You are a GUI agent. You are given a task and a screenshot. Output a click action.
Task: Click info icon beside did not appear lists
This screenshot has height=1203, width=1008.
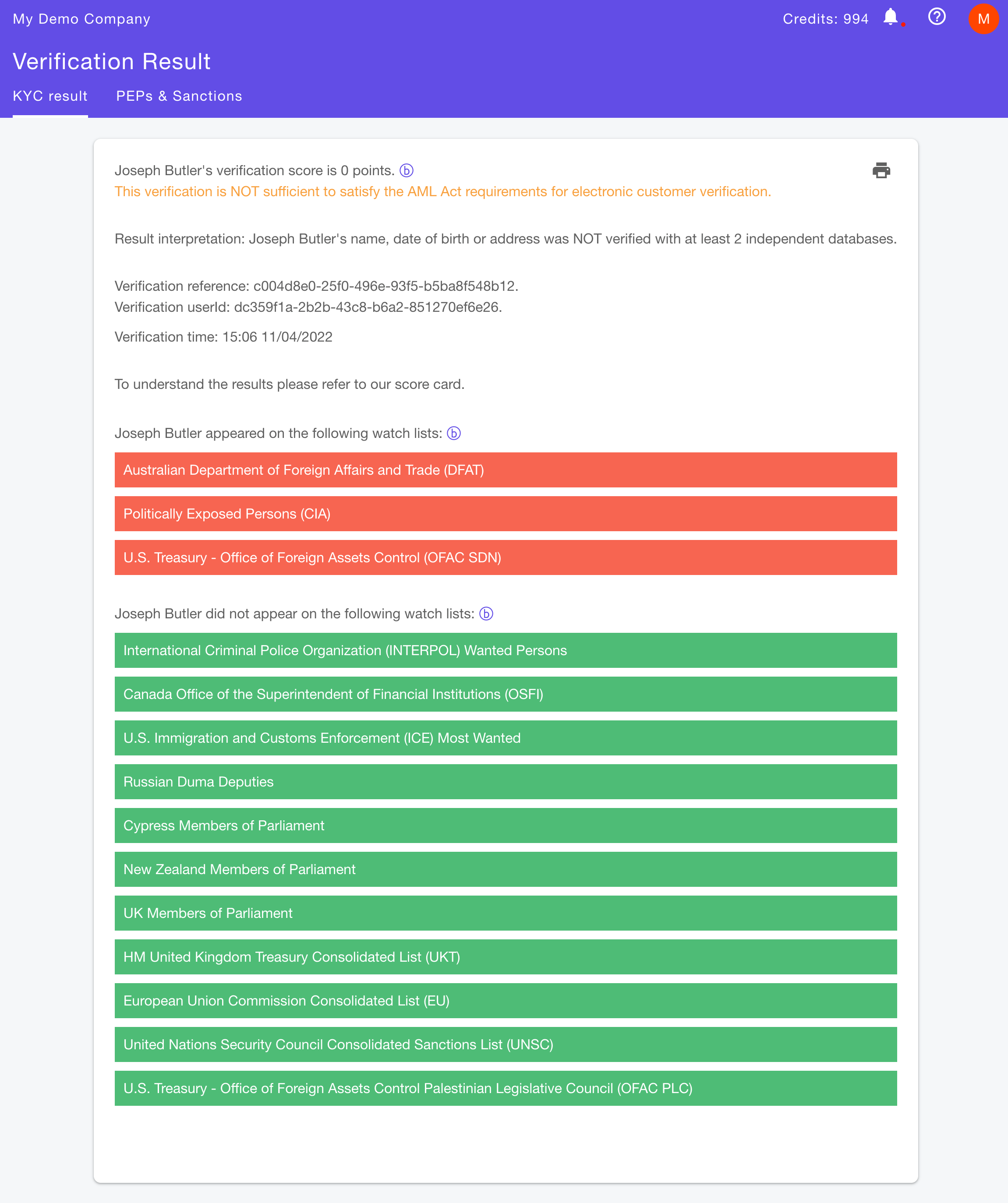[x=486, y=614]
